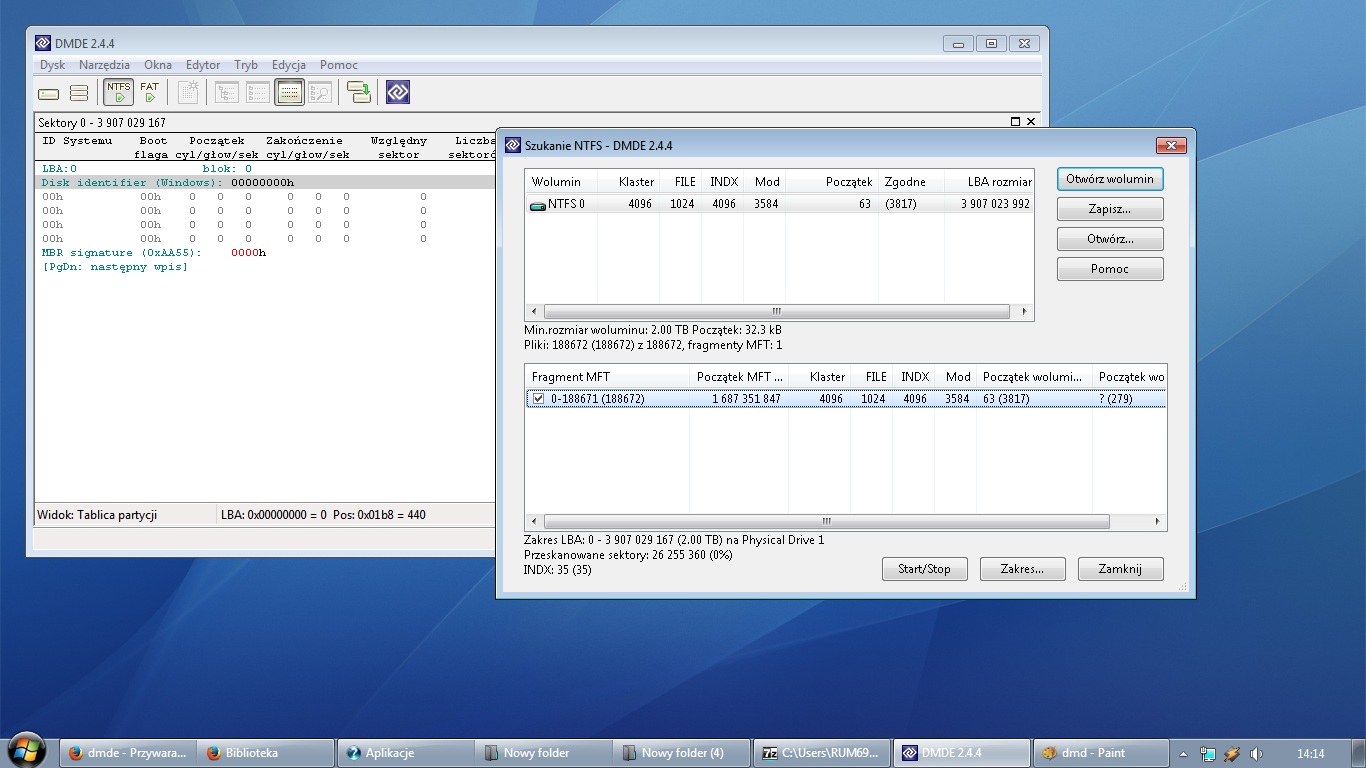Click the safely remove hardware tray icon
Image resolution: width=1366 pixels, height=768 pixels.
pyautogui.click(x=1232, y=753)
